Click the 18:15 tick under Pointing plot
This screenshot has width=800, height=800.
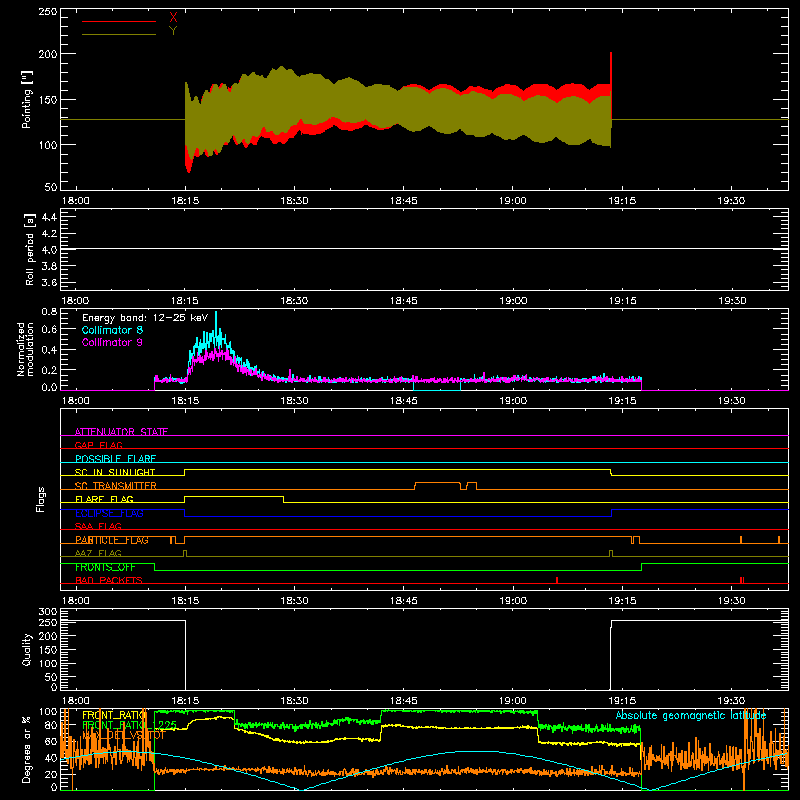pyautogui.click(x=185, y=201)
